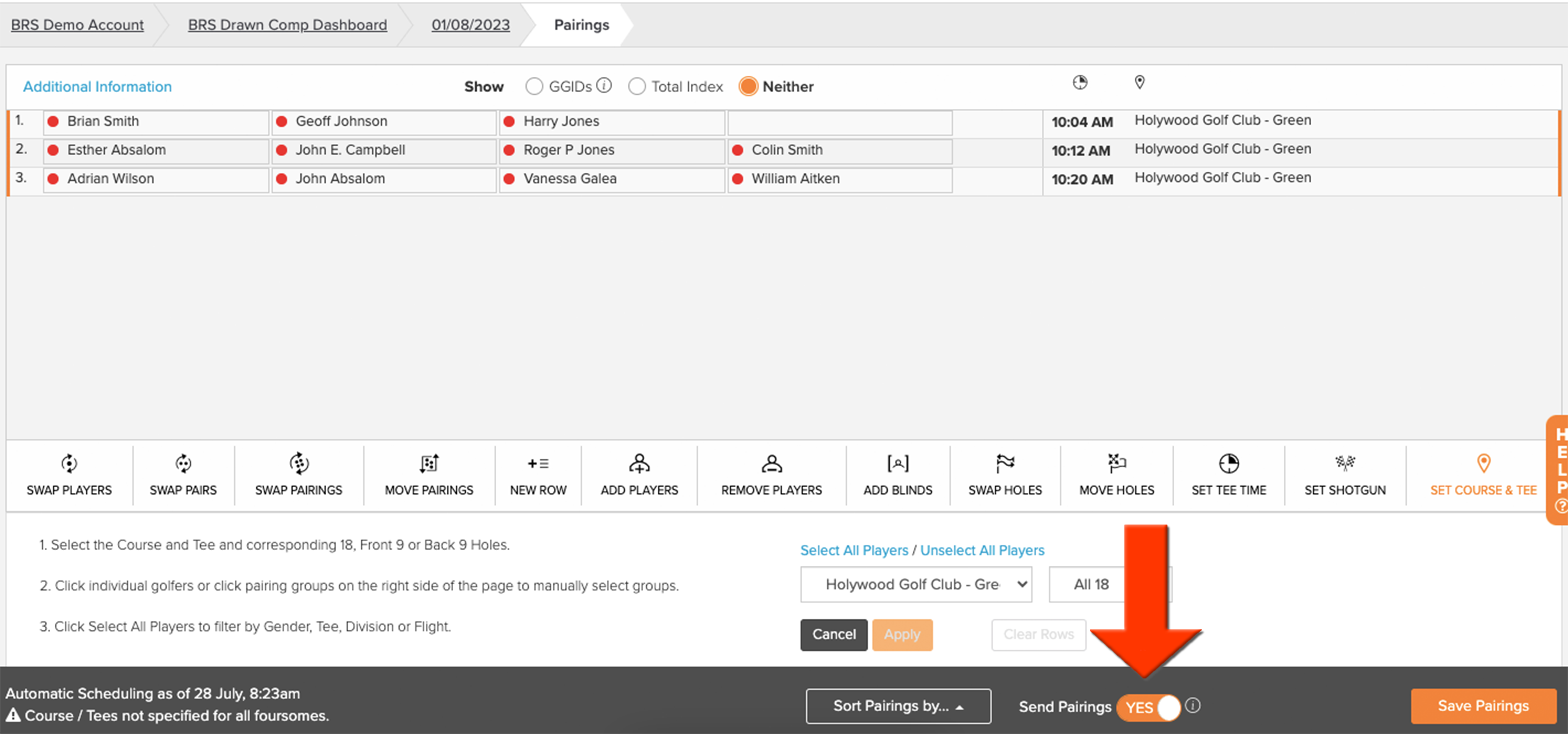Click the Unselect All Players link
Screen dimensions: 1568x734
[x=982, y=550]
